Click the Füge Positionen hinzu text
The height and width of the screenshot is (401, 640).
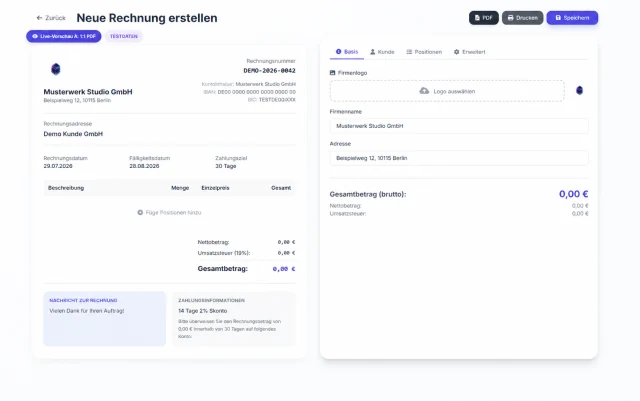tap(173, 212)
